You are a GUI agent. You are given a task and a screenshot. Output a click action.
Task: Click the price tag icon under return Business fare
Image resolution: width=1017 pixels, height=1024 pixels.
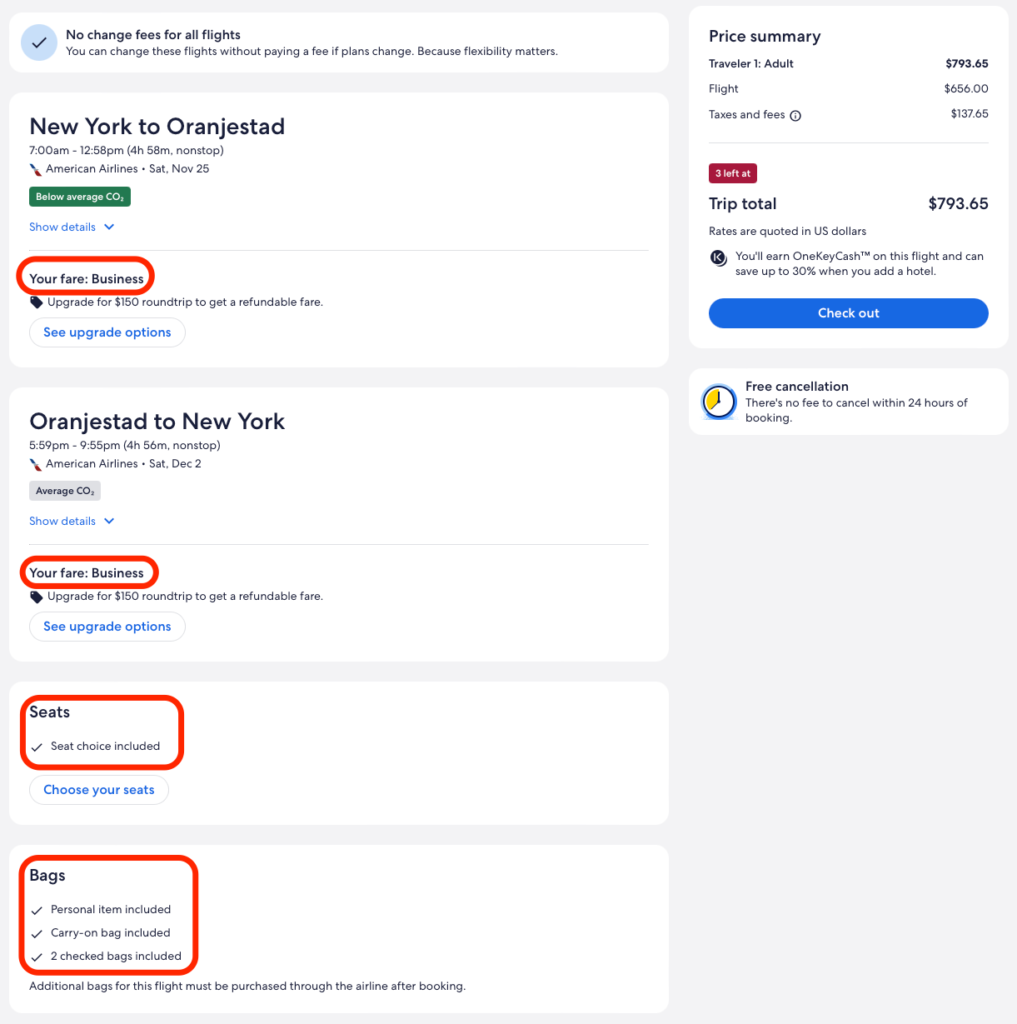pyautogui.click(x=36, y=597)
